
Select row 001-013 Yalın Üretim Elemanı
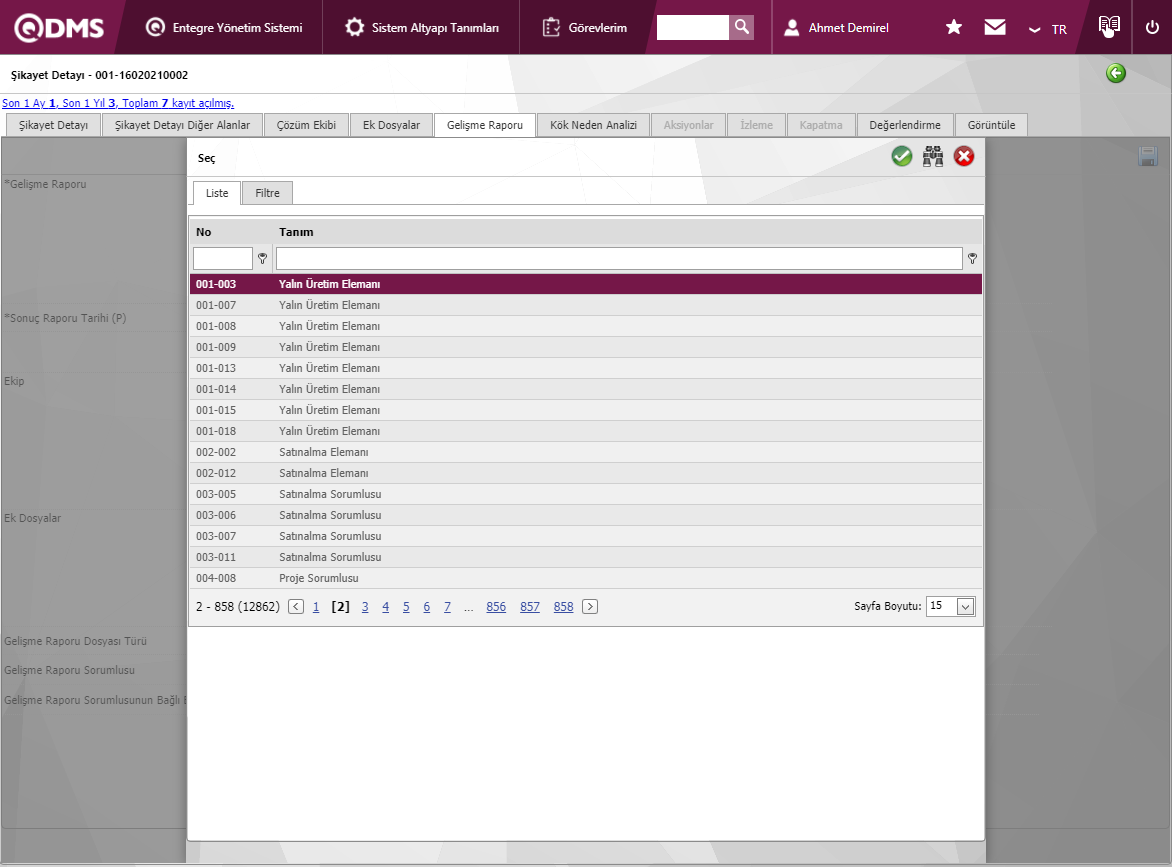point(585,368)
